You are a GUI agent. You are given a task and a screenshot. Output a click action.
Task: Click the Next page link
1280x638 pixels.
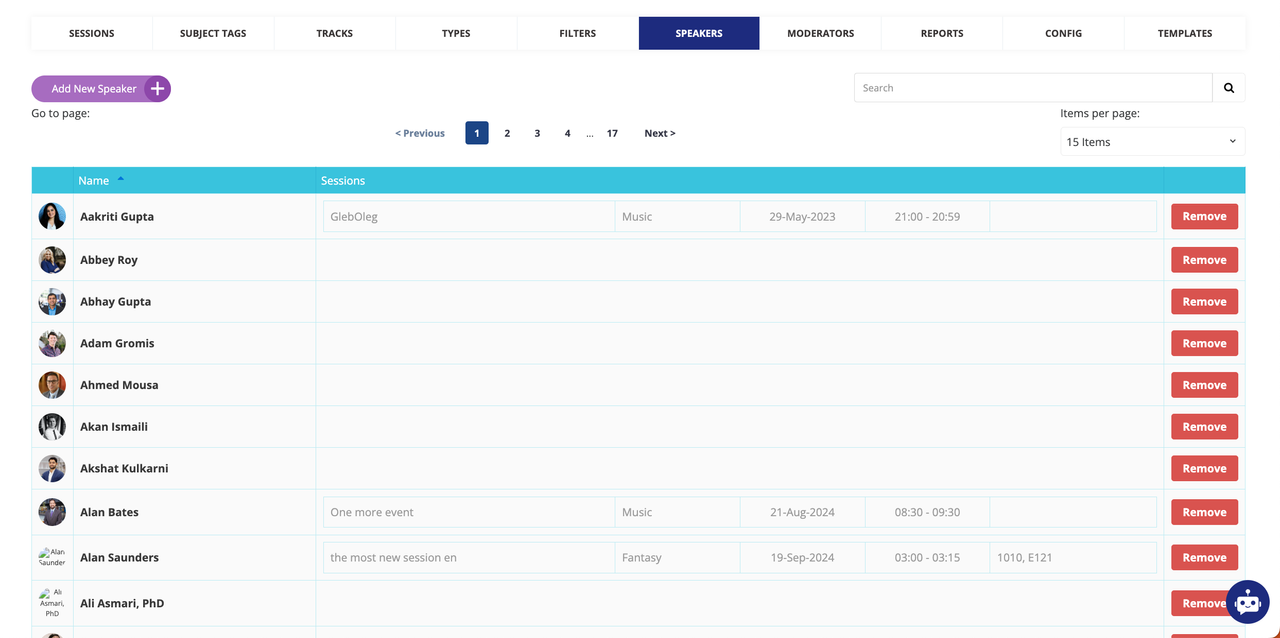click(659, 133)
